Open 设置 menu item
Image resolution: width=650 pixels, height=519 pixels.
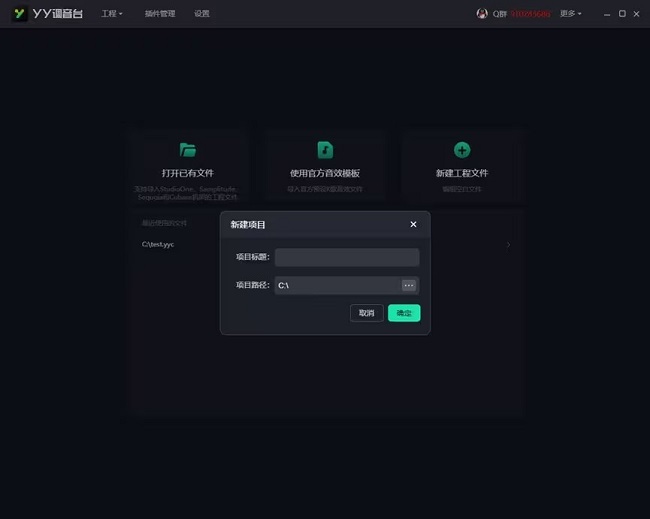point(202,14)
